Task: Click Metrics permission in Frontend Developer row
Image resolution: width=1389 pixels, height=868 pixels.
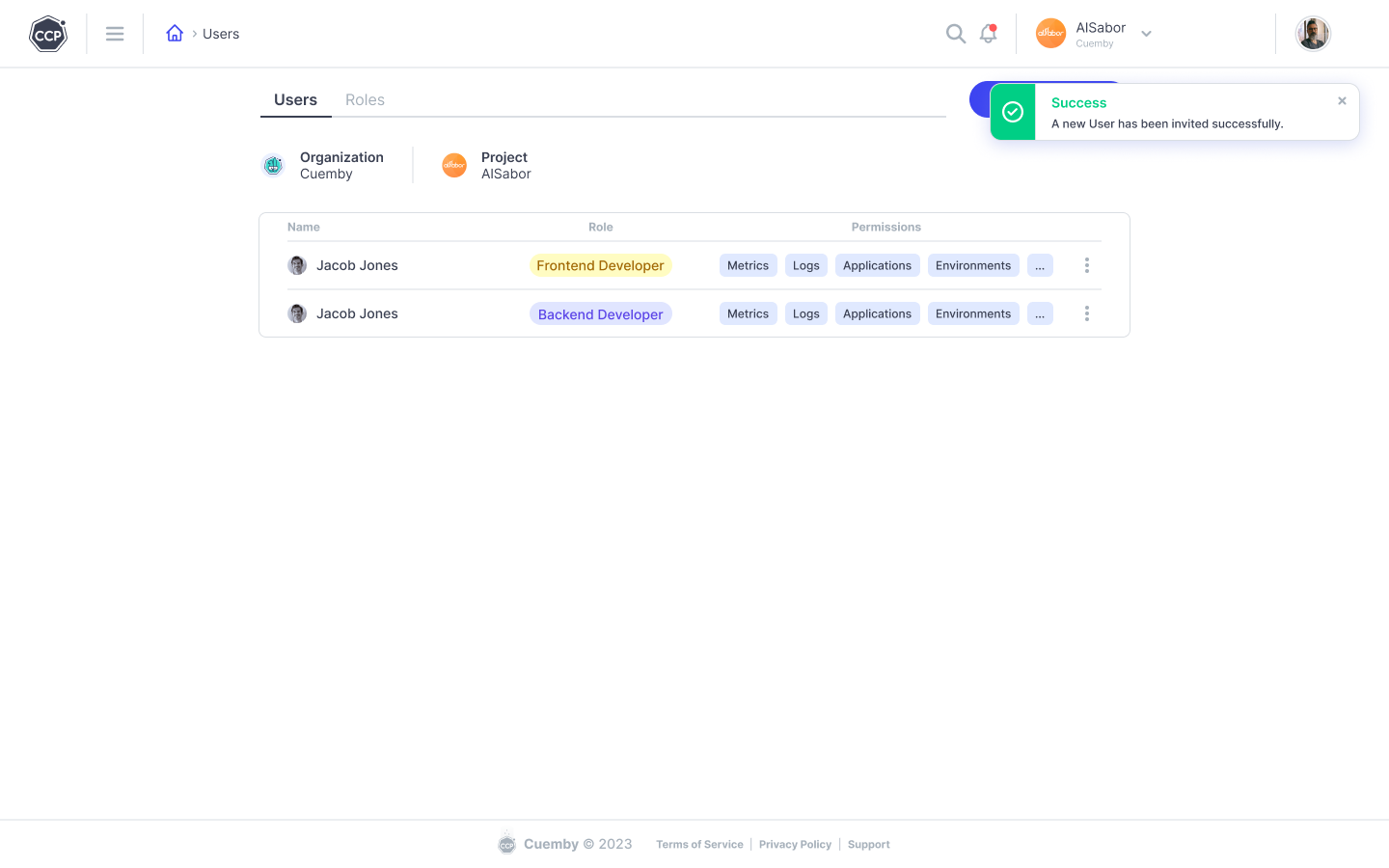Action: [x=748, y=265]
